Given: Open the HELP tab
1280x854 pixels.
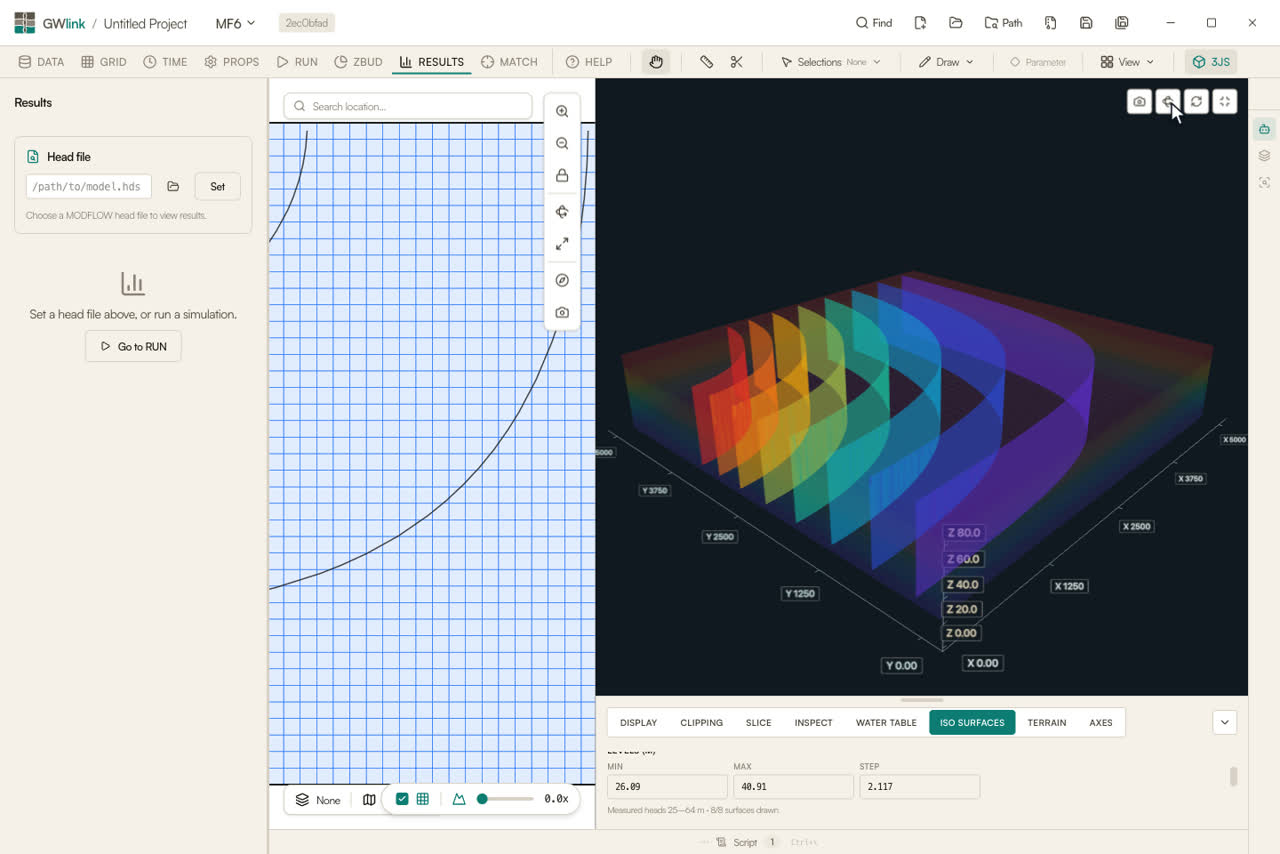Looking at the screenshot, I should click(588, 62).
